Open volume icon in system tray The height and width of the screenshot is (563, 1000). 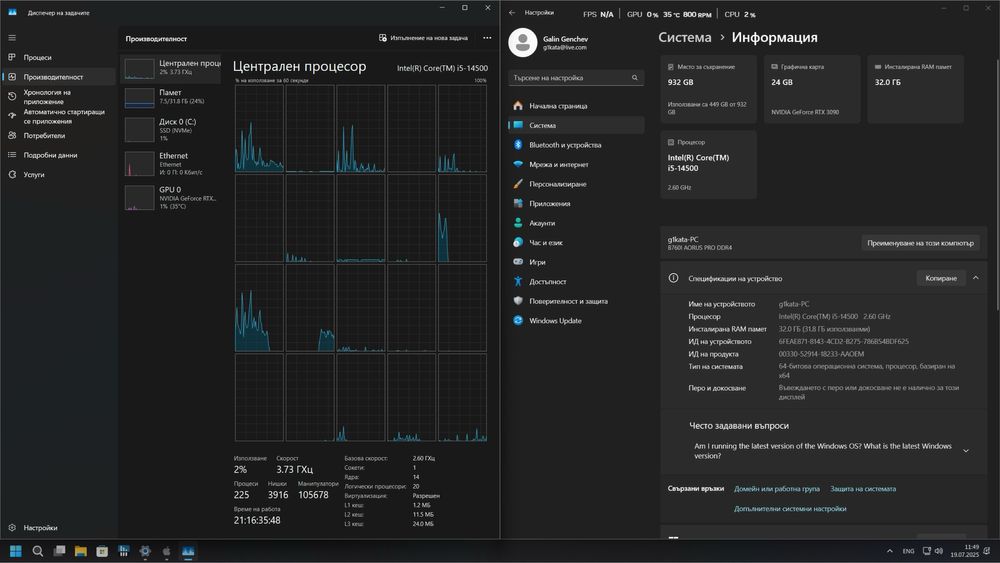point(939,551)
